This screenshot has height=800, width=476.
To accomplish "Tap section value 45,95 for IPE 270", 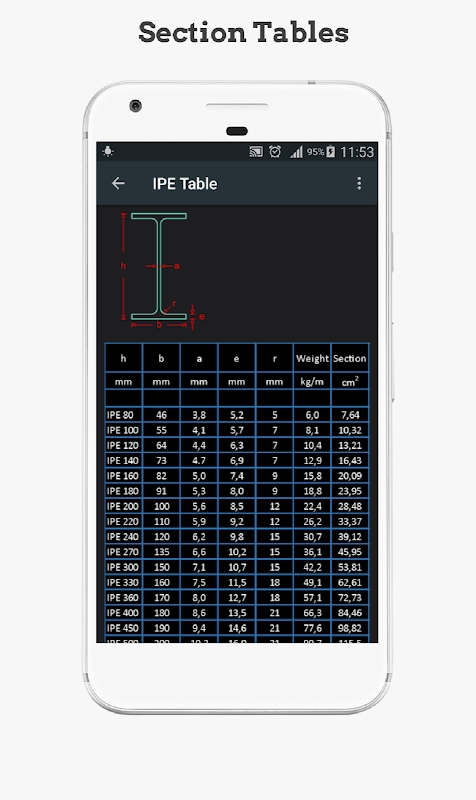I will coord(350,552).
